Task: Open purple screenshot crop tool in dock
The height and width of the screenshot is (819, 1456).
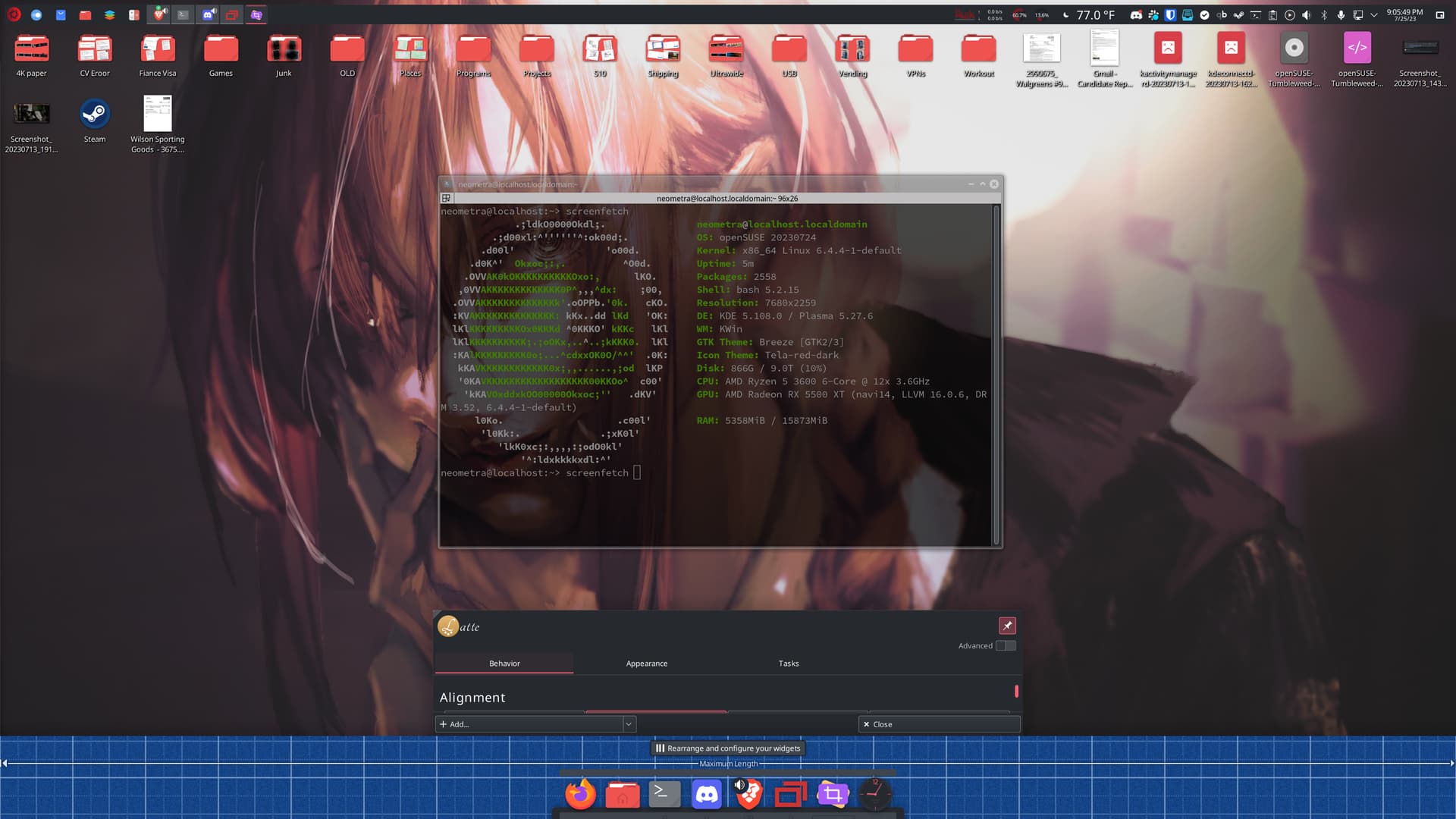Action: click(x=833, y=794)
